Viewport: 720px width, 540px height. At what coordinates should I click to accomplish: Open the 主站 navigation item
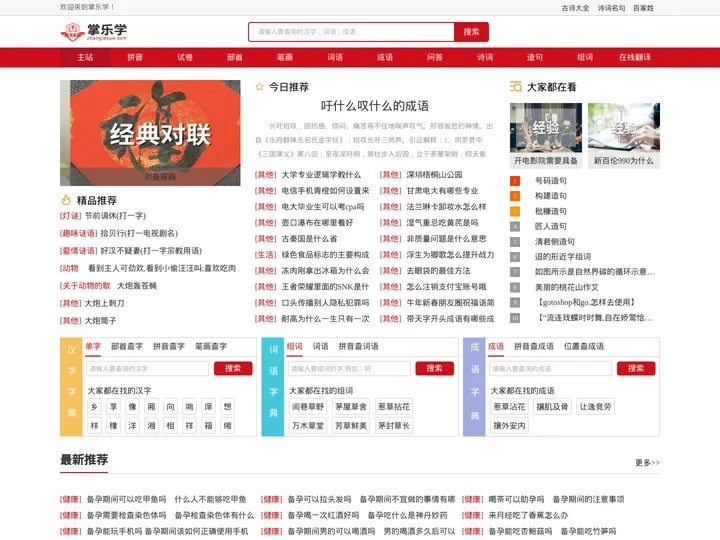pyautogui.click(x=85, y=57)
